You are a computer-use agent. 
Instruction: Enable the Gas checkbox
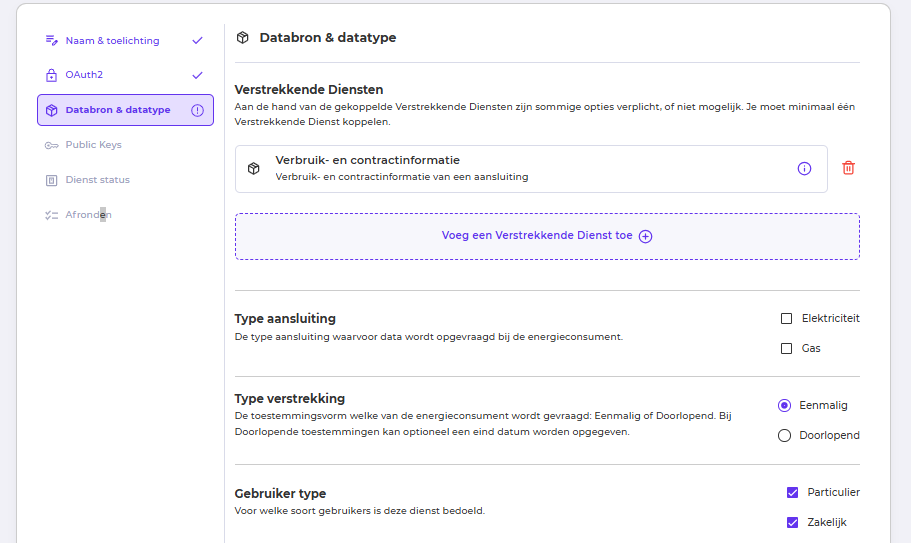[787, 348]
